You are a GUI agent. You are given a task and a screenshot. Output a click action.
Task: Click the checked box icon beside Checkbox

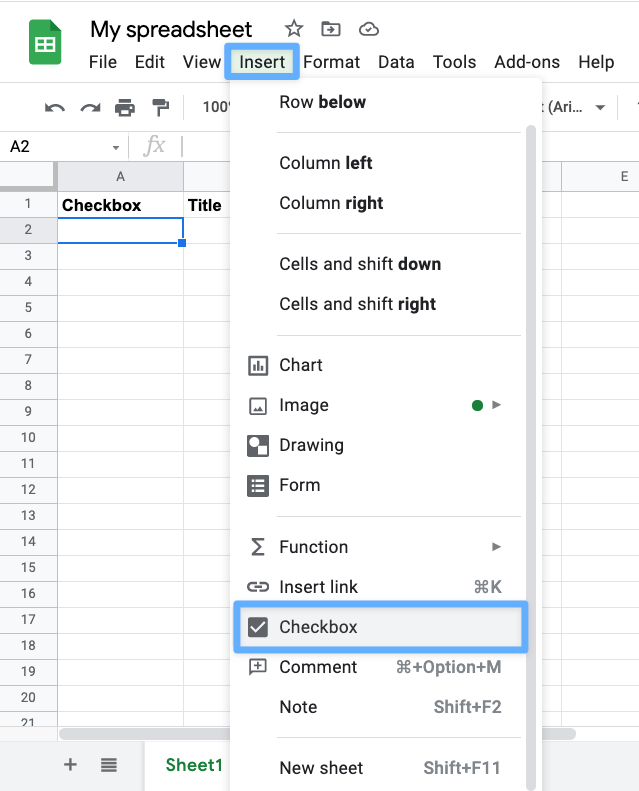pyautogui.click(x=258, y=627)
